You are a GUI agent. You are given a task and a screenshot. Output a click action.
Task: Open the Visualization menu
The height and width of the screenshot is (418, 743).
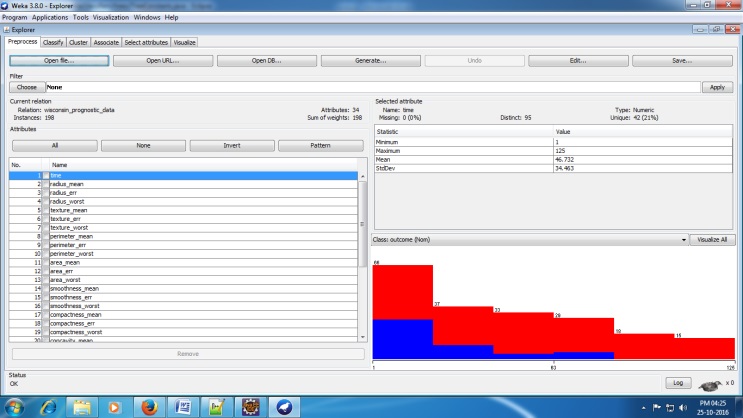tap(110, 17)
